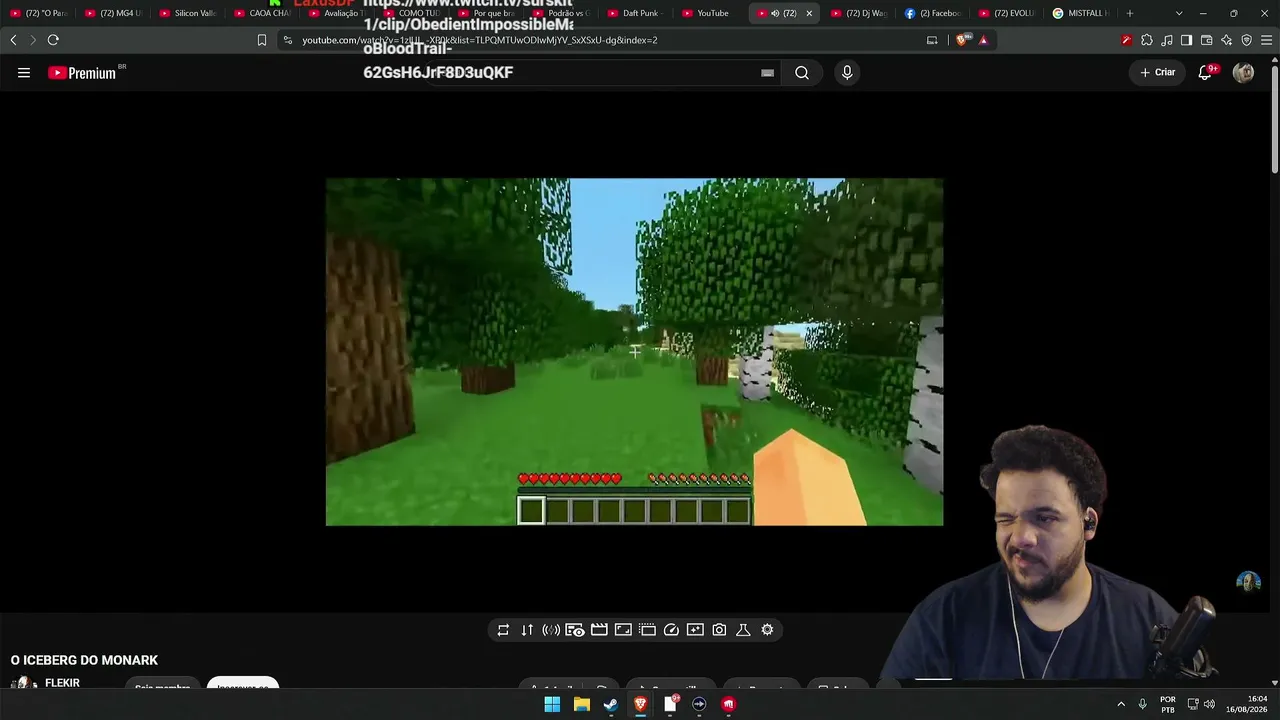This screenshot has width=1280, height=720.
Task: Click the red extension icon in browser toolbar
Action: click(1127, 40)
